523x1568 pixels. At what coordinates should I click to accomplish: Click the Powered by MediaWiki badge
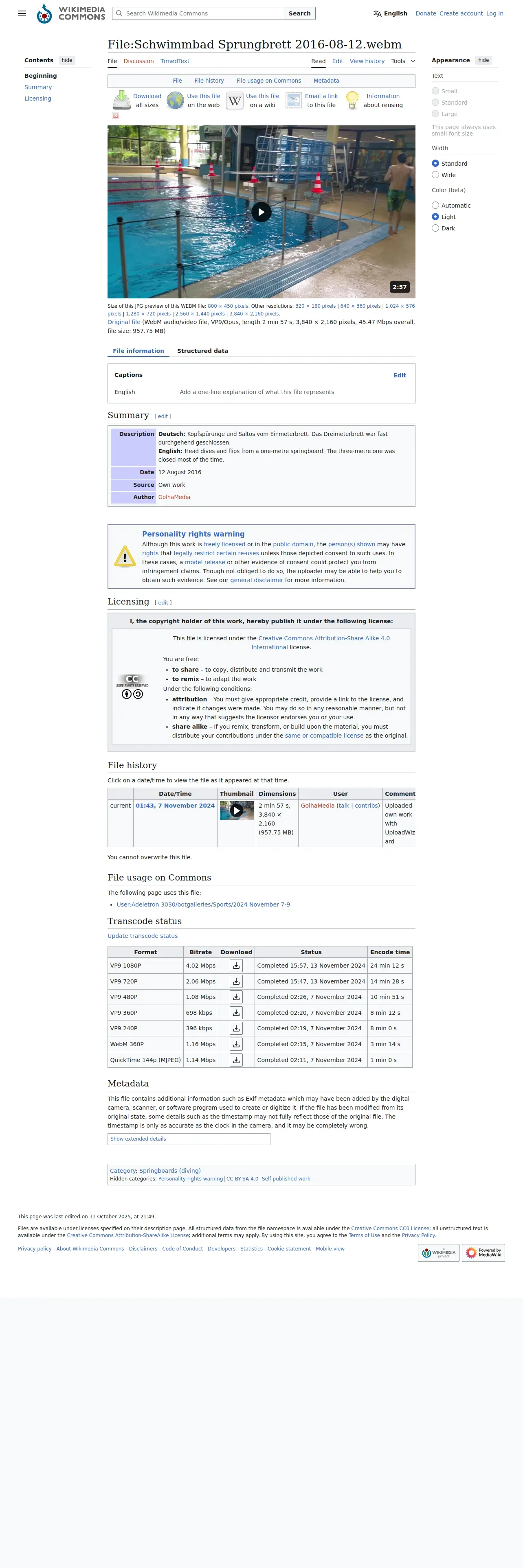pos(483,1253)
